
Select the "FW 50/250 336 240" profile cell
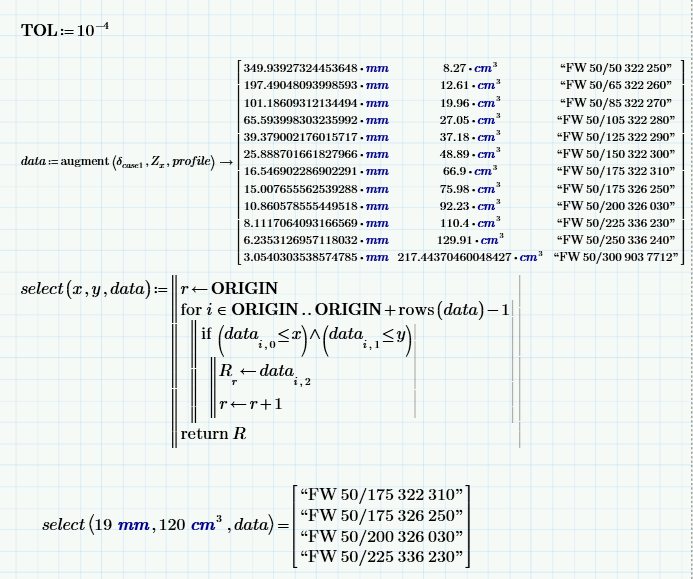pyautogui.click(x=616, y=240)
